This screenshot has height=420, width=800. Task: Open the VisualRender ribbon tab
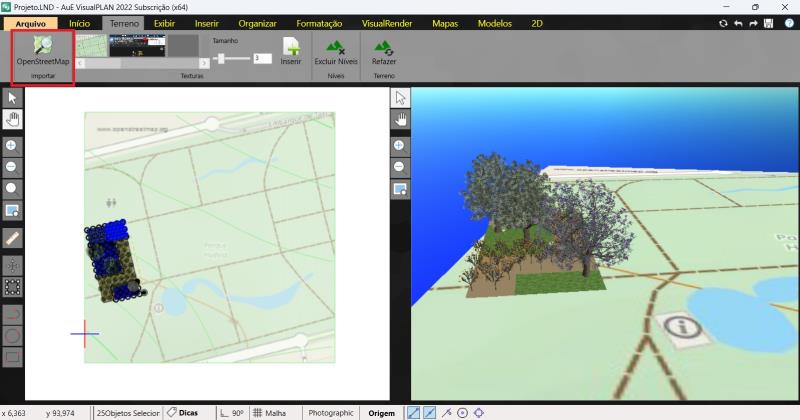[386, 23]
